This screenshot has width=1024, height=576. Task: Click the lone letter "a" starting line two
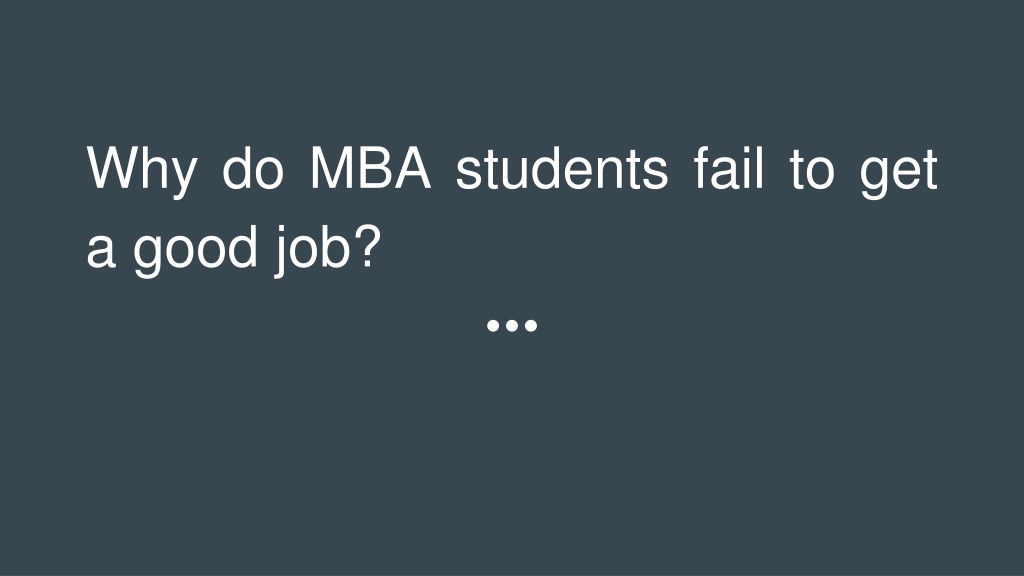(101, 249)
